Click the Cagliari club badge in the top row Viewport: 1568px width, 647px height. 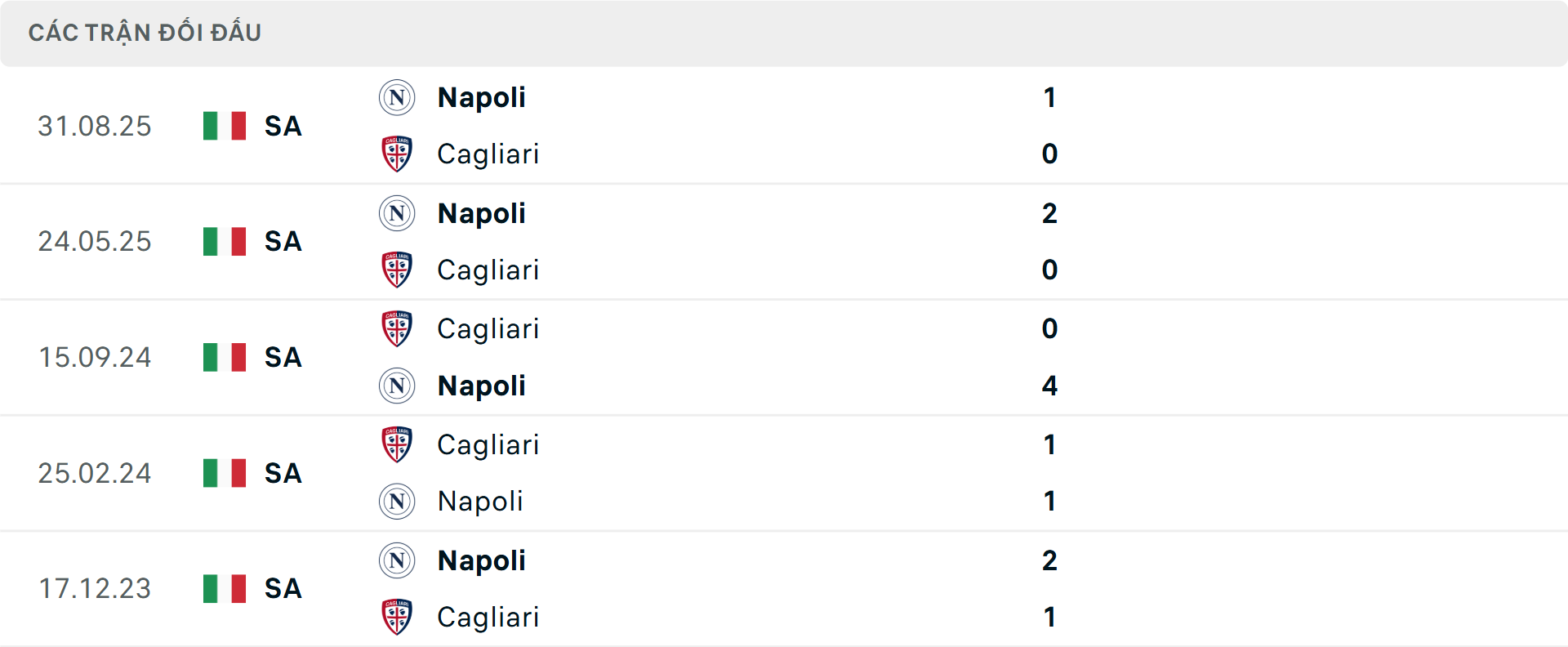(x=397, y=154)
